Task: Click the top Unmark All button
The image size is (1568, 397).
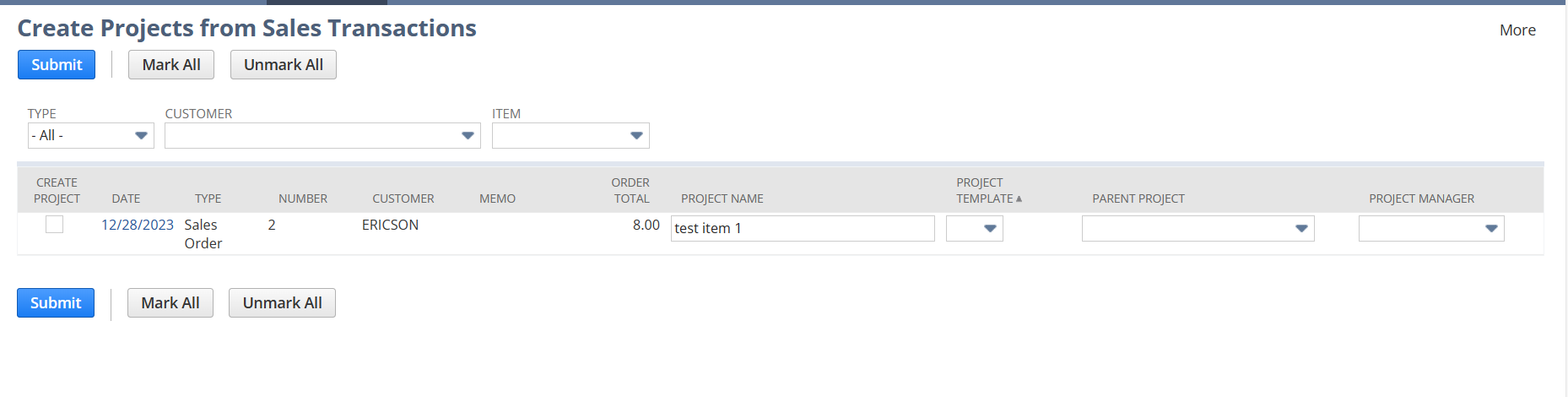Action: click(x=283, y=65)
